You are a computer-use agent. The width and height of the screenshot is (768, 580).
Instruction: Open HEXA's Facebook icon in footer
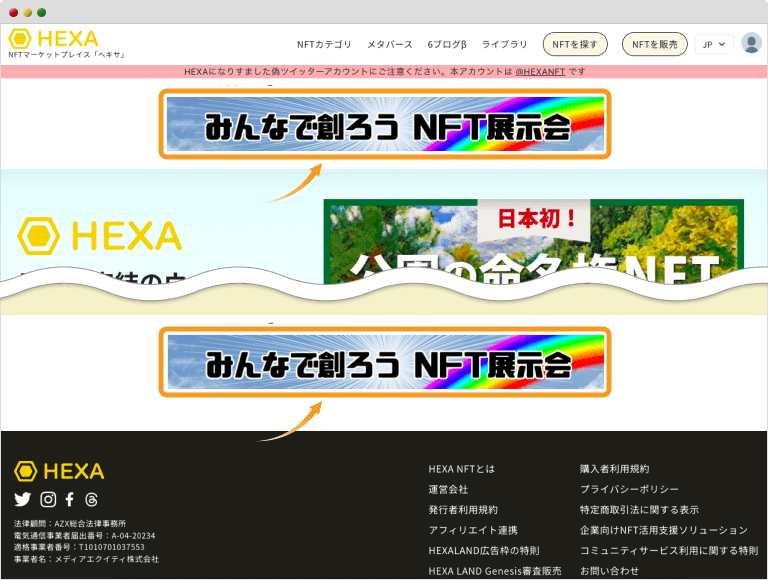pyautogui.click(x=70, y=499)
